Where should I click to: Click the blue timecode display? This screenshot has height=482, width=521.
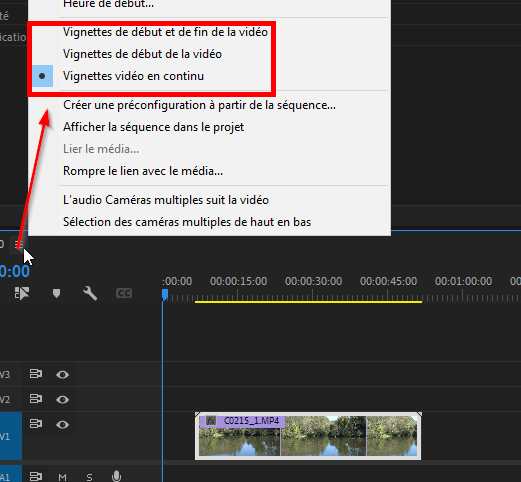click(15, 271)
